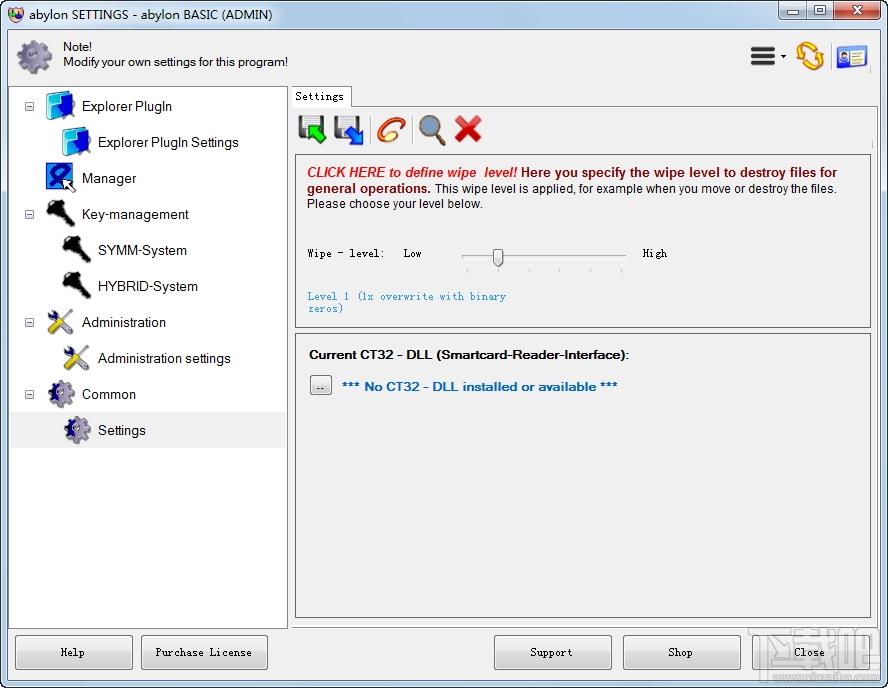This screenshot has width=888, height=688.
Task: Collapse the Explorer PlugIn tree node
Action: point(29,106)
